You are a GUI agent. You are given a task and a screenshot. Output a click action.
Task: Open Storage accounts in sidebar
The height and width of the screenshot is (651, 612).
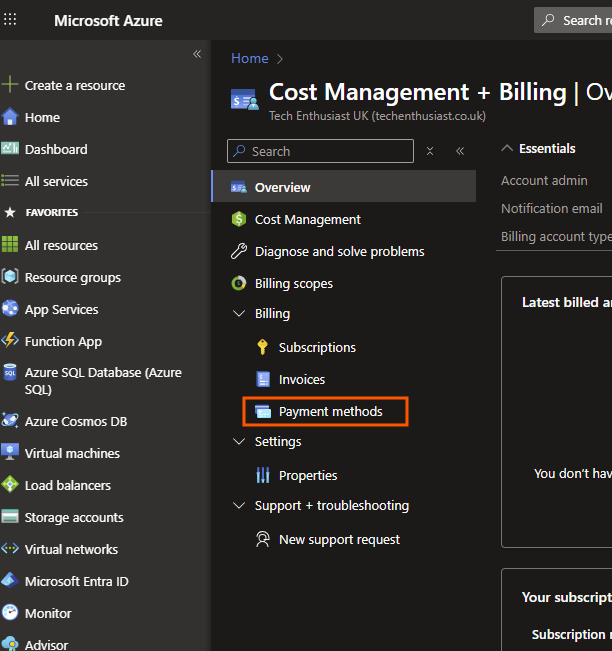[x=74, y=517]
